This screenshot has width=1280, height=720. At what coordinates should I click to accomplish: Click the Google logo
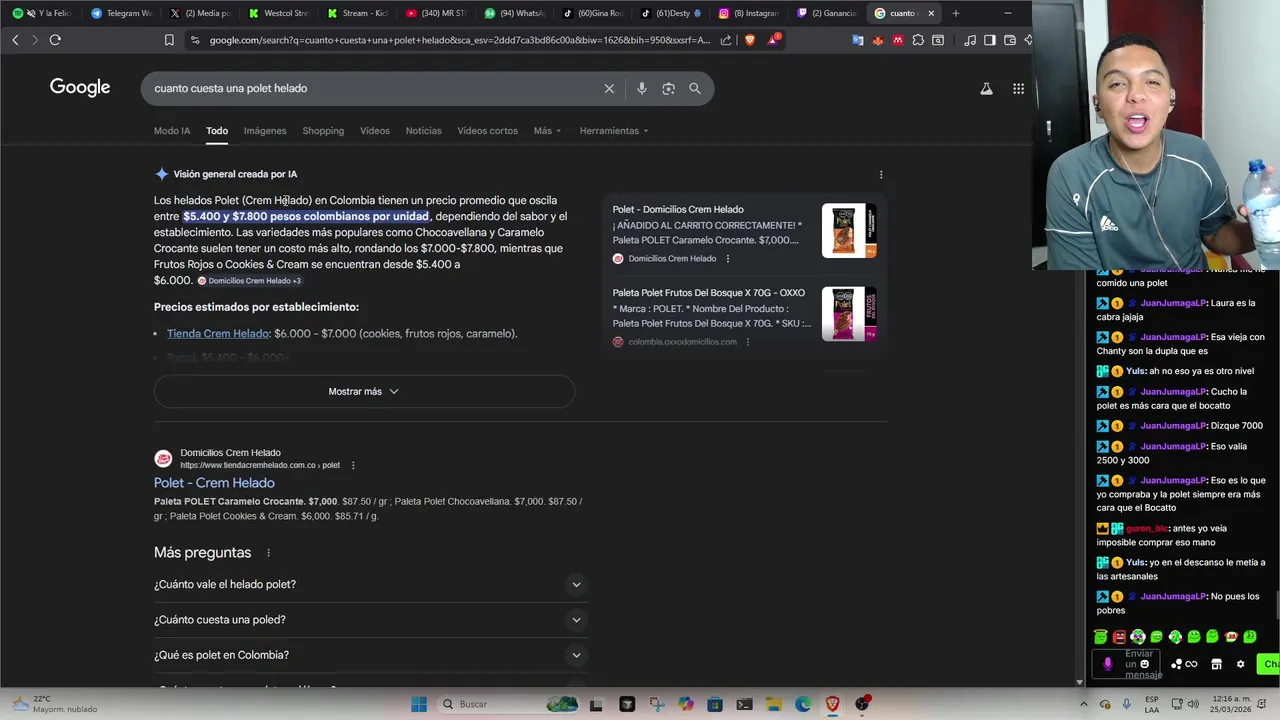[x=80, y=88]
